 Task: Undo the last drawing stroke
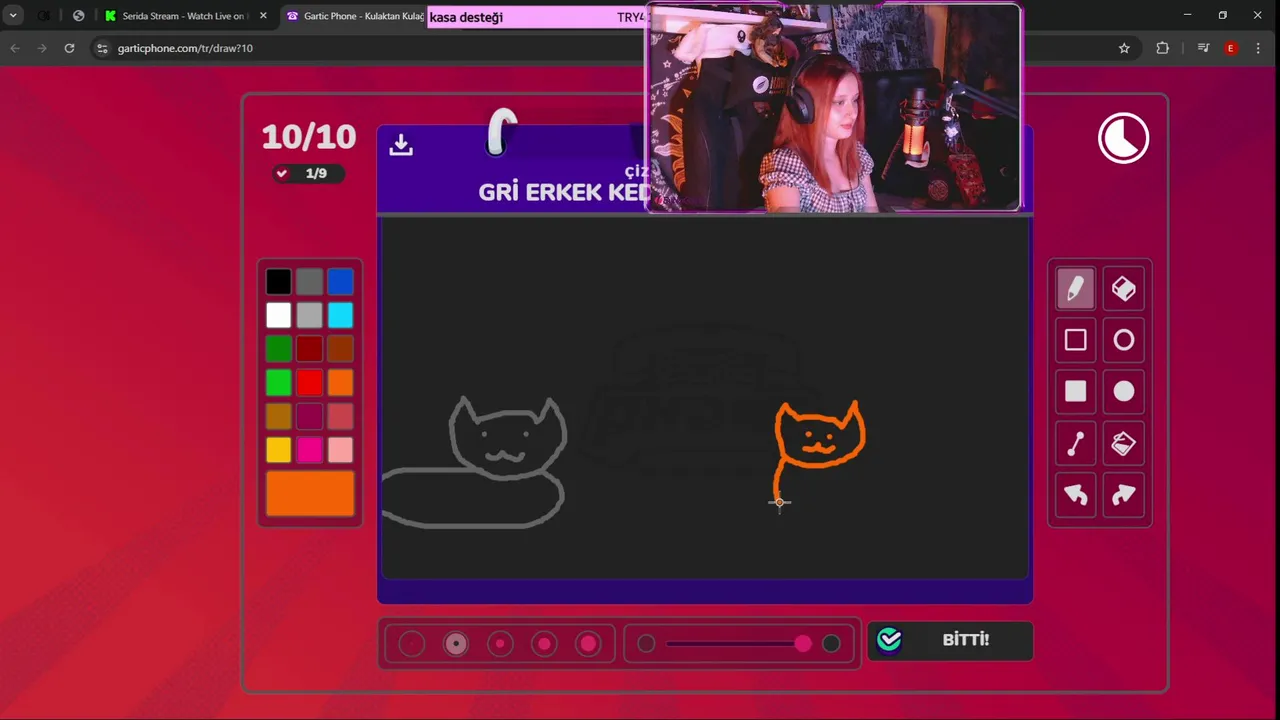1075,495
